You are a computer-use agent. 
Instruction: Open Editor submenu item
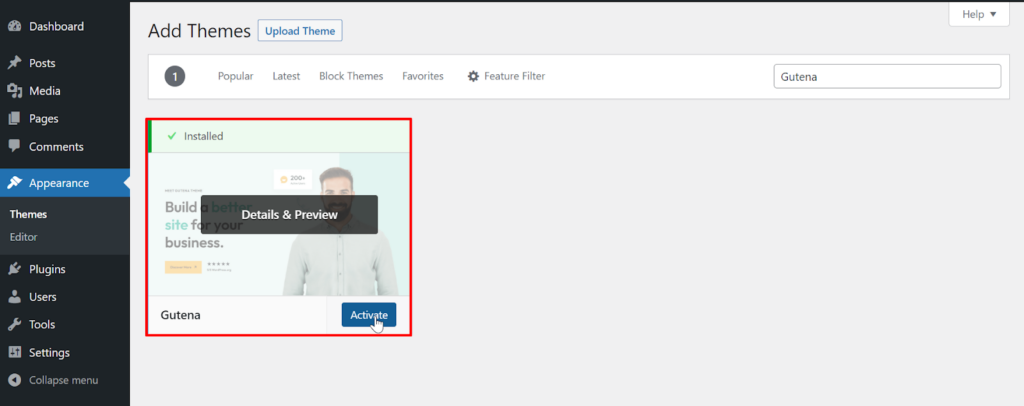pyautogui.click(x=24, y=237)
